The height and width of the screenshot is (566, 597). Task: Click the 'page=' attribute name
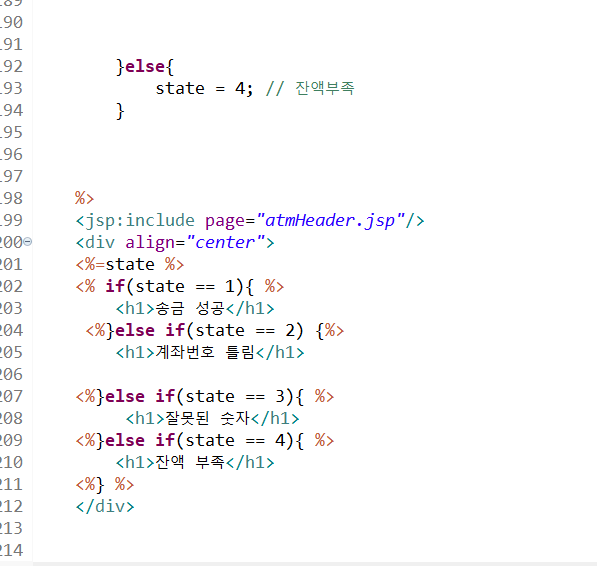pyautogui.click(x=230, y=222)
